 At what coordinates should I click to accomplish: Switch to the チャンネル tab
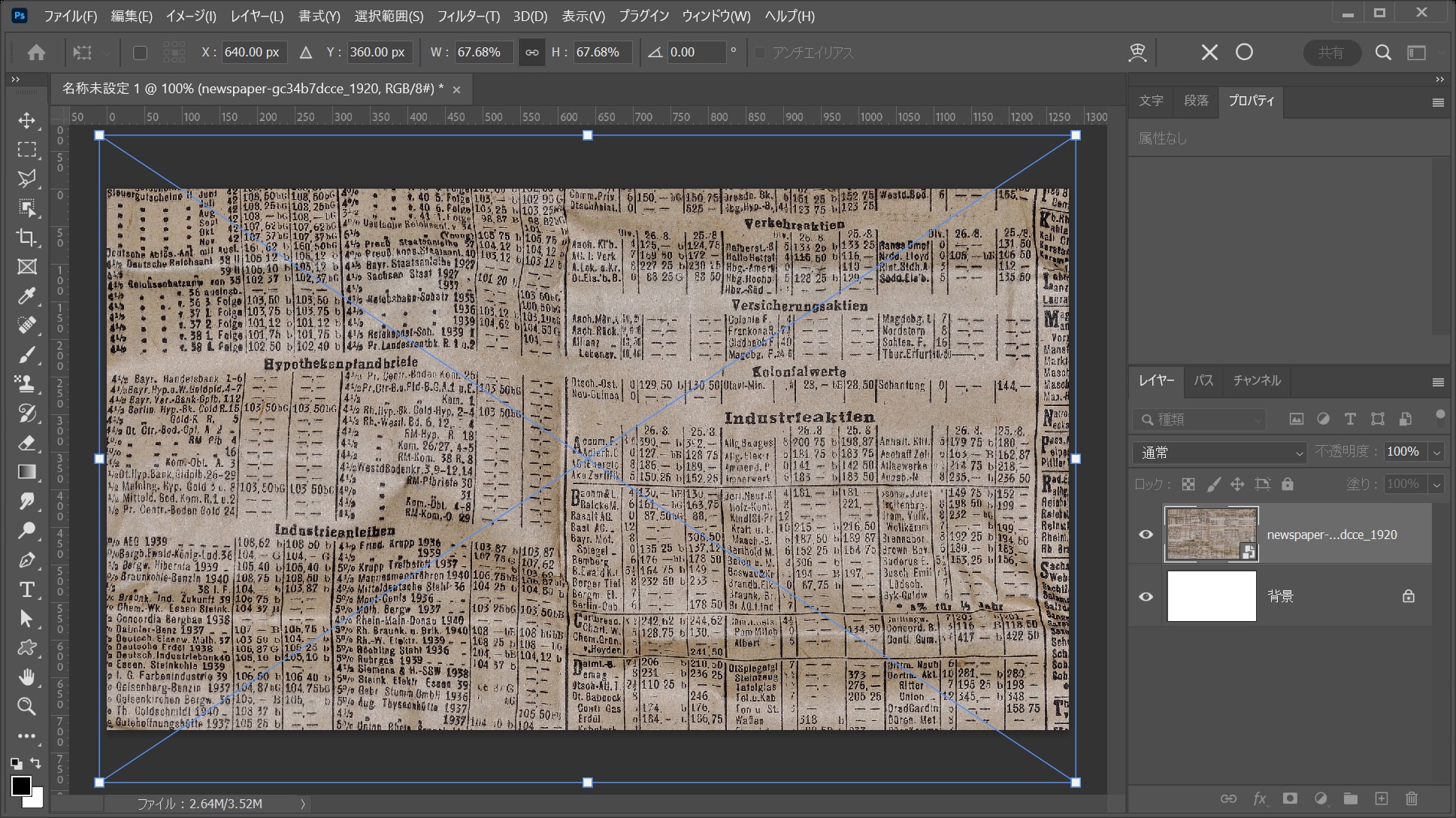tap(1257, 380)
